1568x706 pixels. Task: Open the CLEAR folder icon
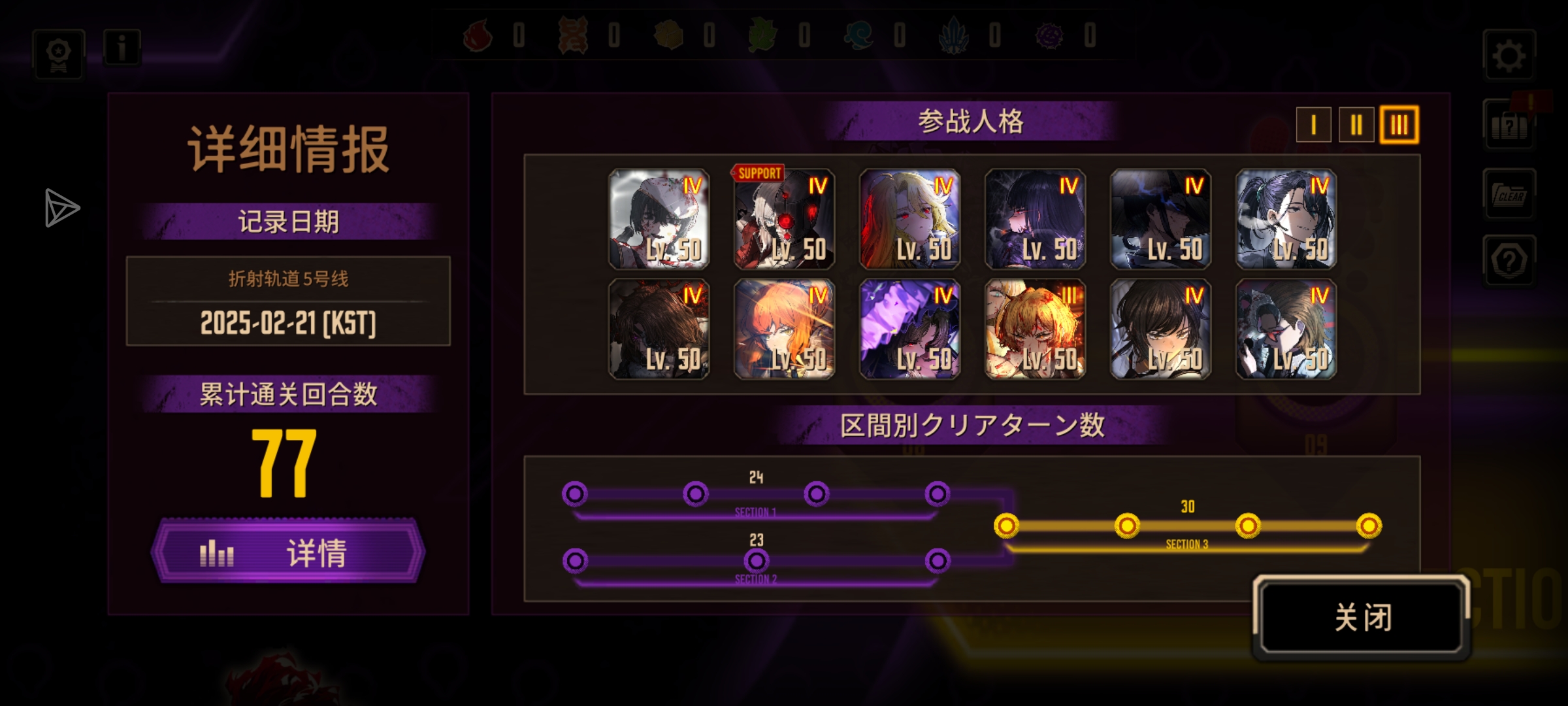1509,194
